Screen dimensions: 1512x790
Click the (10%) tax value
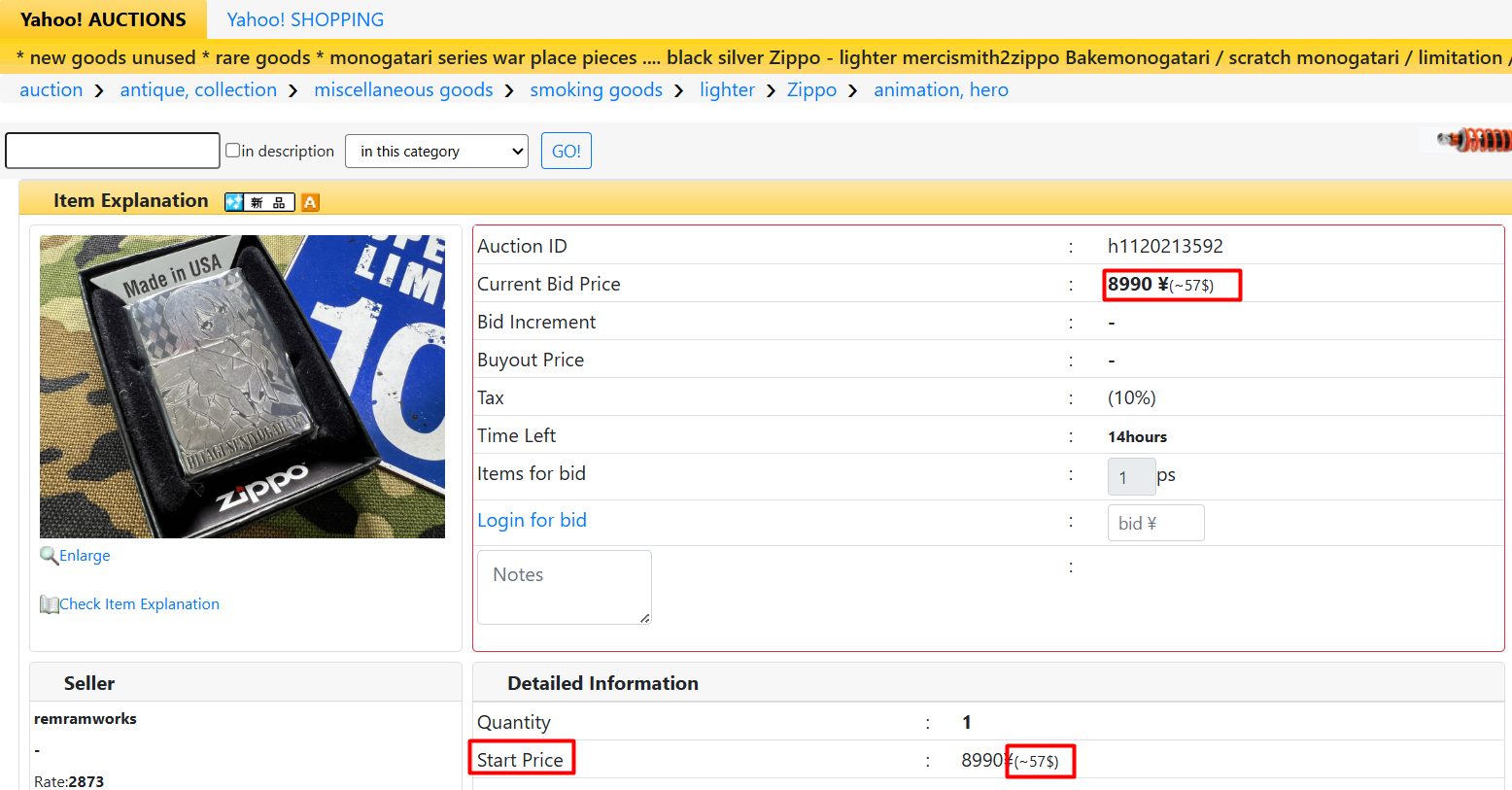(1132, 398)
